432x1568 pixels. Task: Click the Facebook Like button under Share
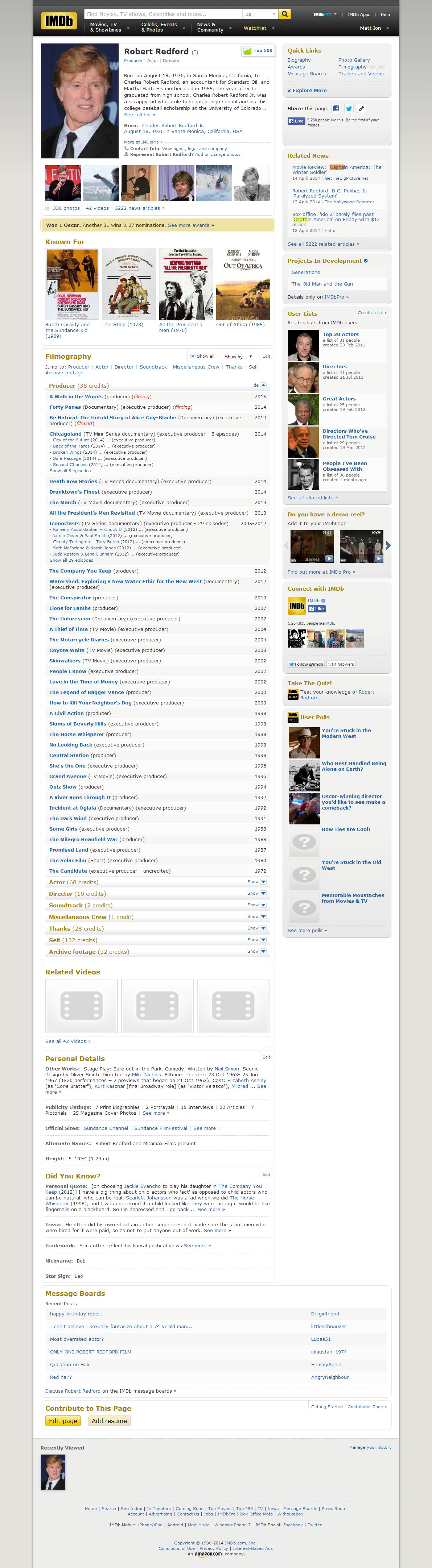[296, 121]
